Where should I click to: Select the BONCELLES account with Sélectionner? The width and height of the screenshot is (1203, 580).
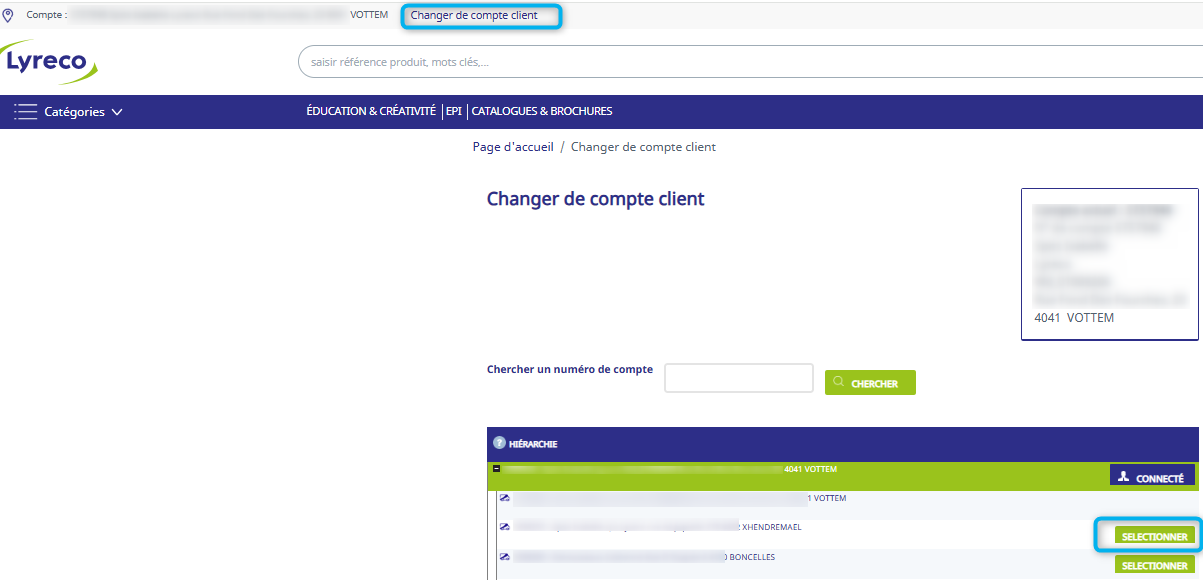pos(1154,566)
